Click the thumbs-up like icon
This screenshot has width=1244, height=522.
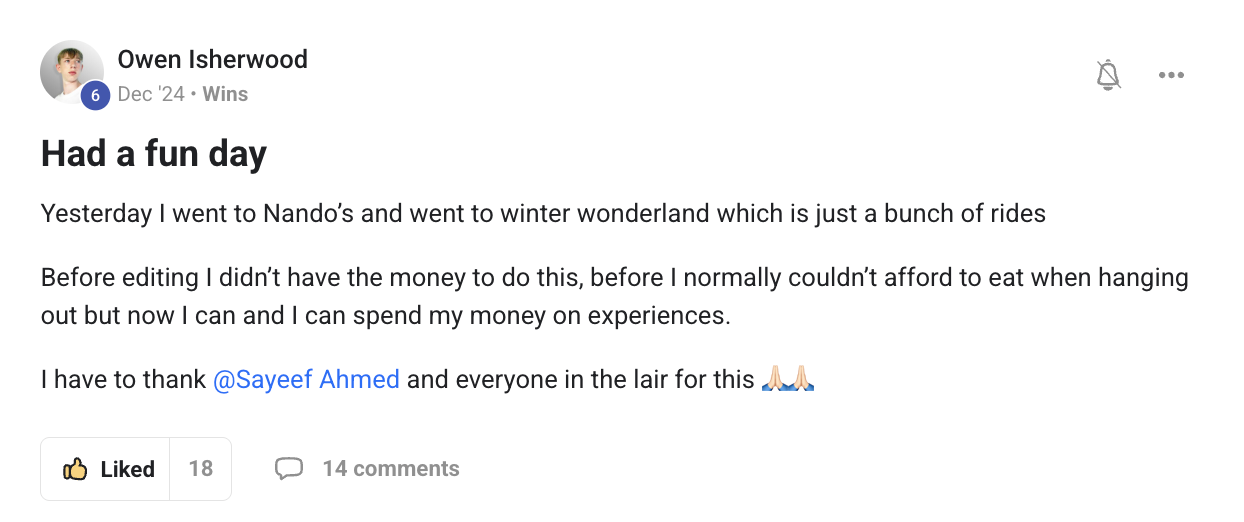pos(75,469)
